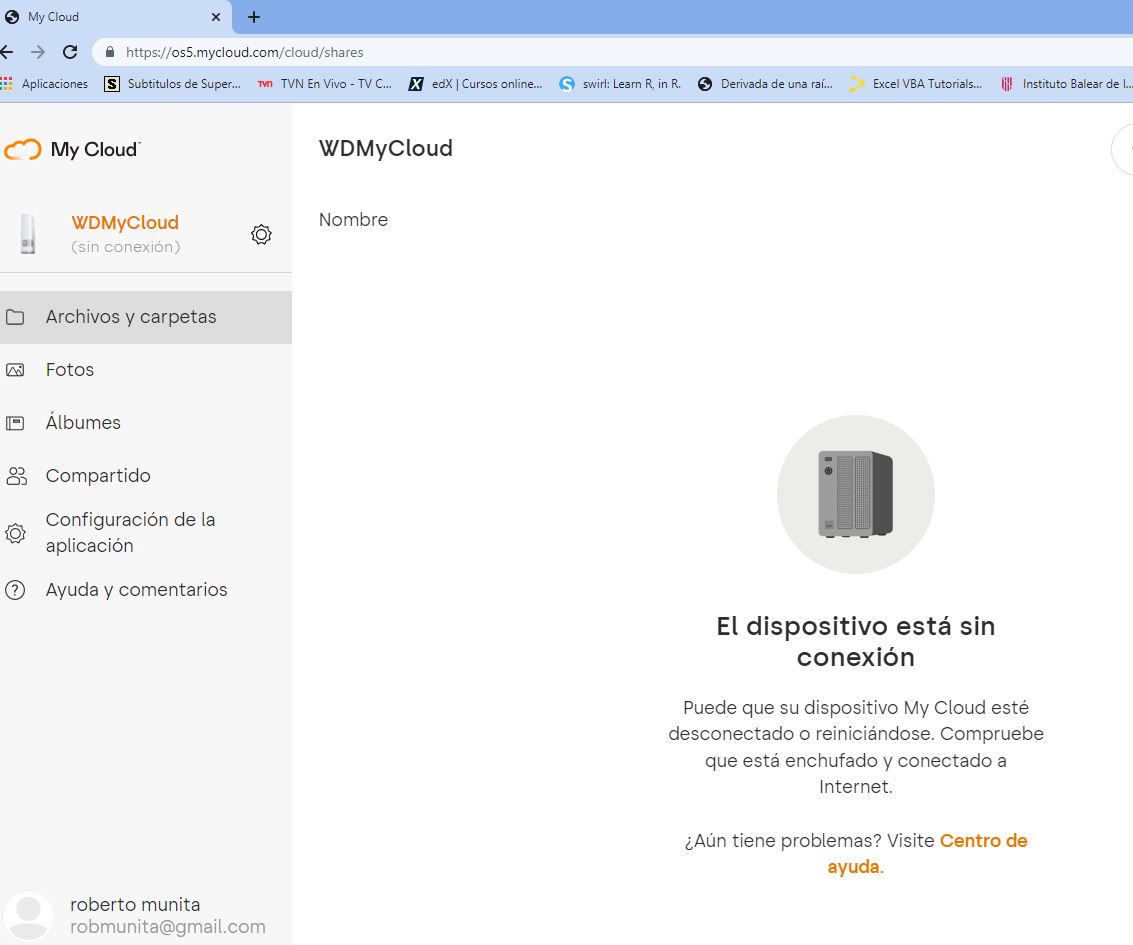1133x945 pixels.
Task: Click the site padlock icon in the address bar
Action: 110,52
